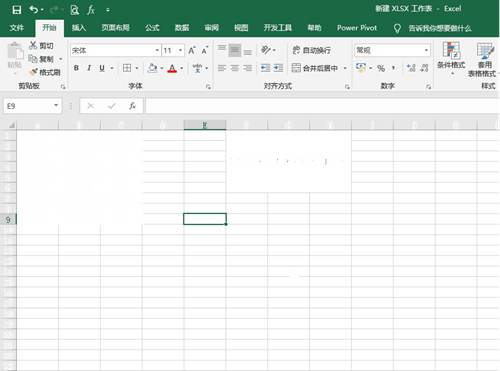This screenshot has height=371, width=500.
Task: Toggle bold formatting
Action: coord(76,68)
